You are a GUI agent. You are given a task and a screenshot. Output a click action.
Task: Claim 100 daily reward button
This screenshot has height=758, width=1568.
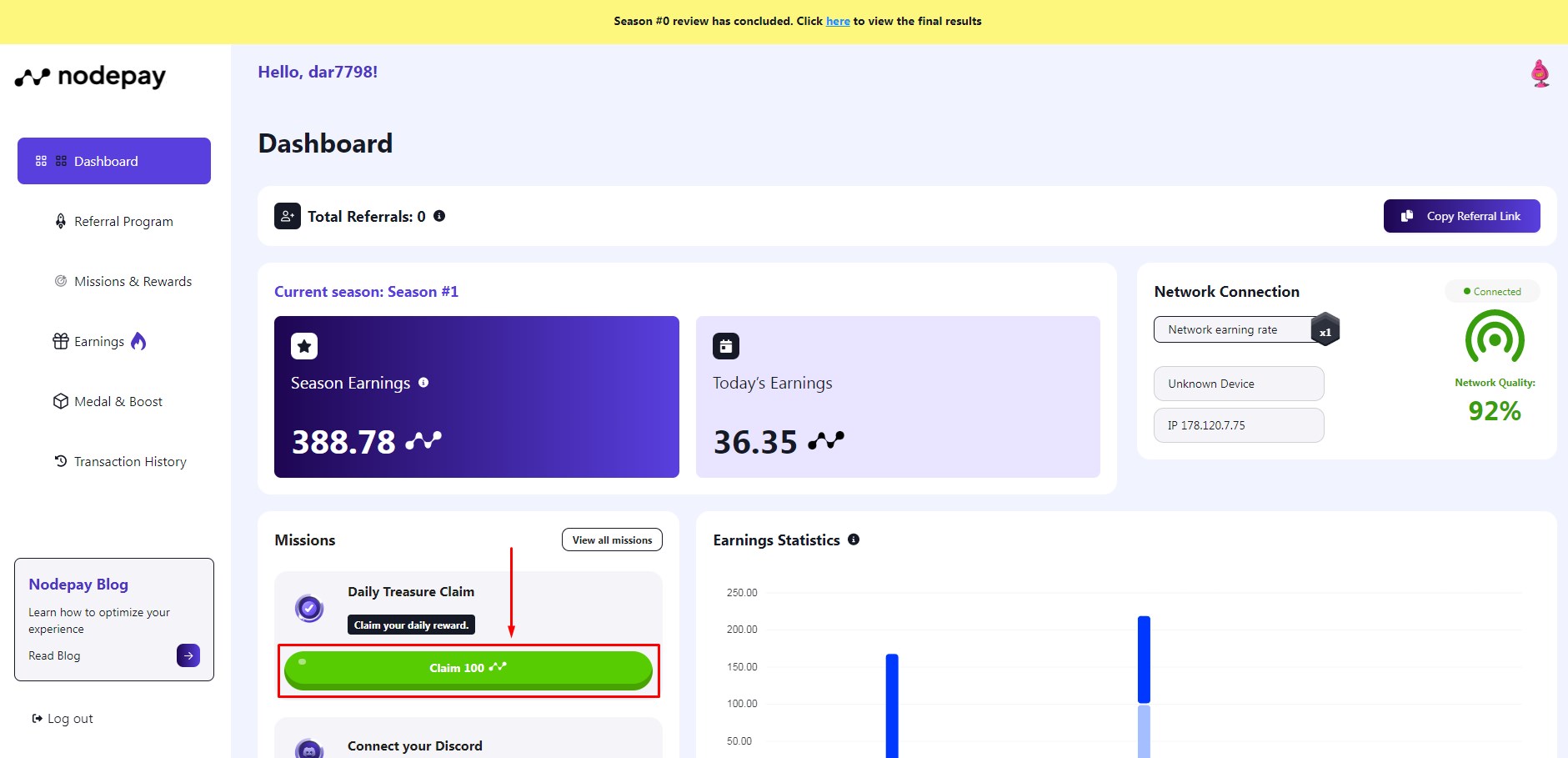[468, 670]
